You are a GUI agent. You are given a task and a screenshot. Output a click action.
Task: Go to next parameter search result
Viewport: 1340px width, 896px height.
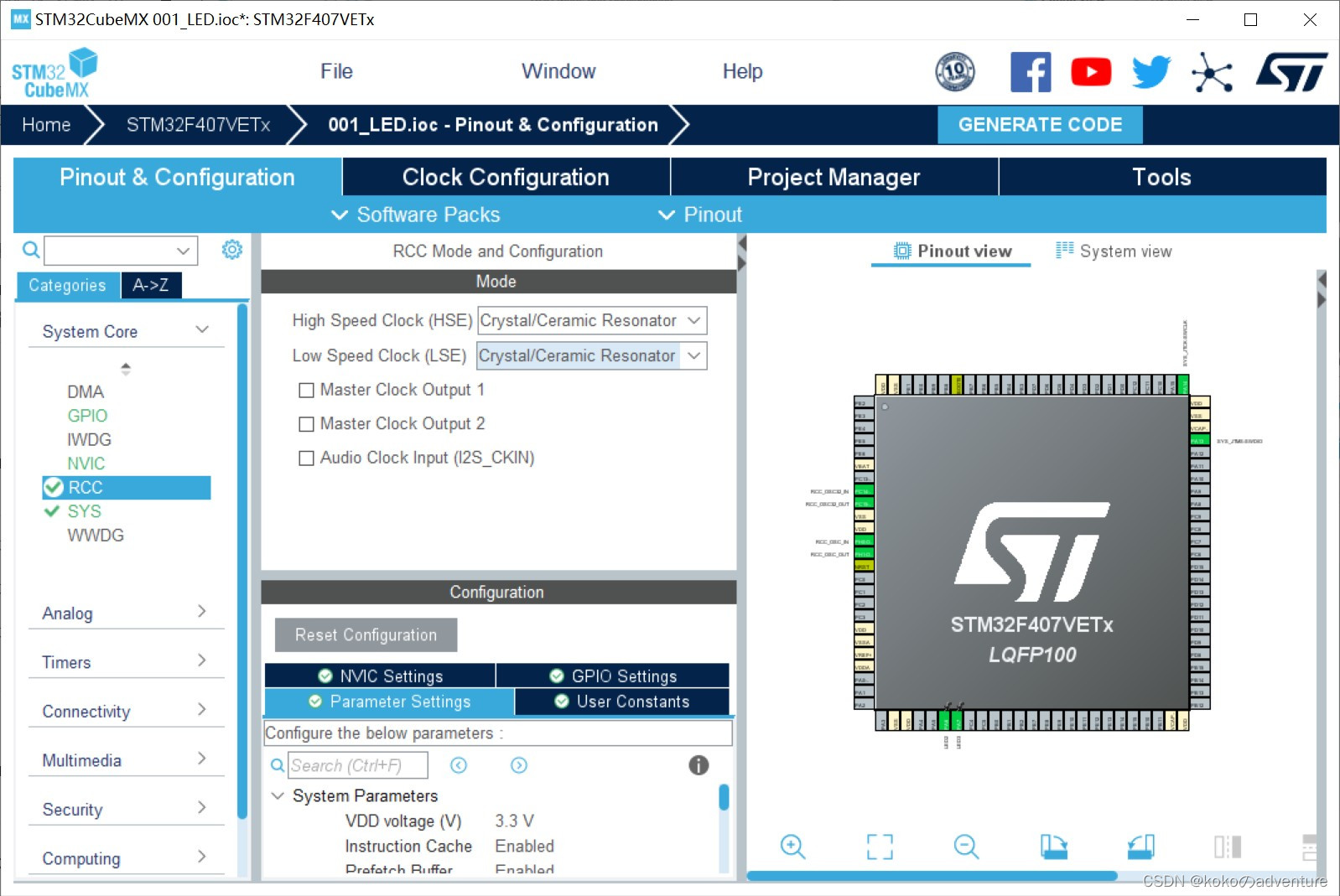coord(519,765)
